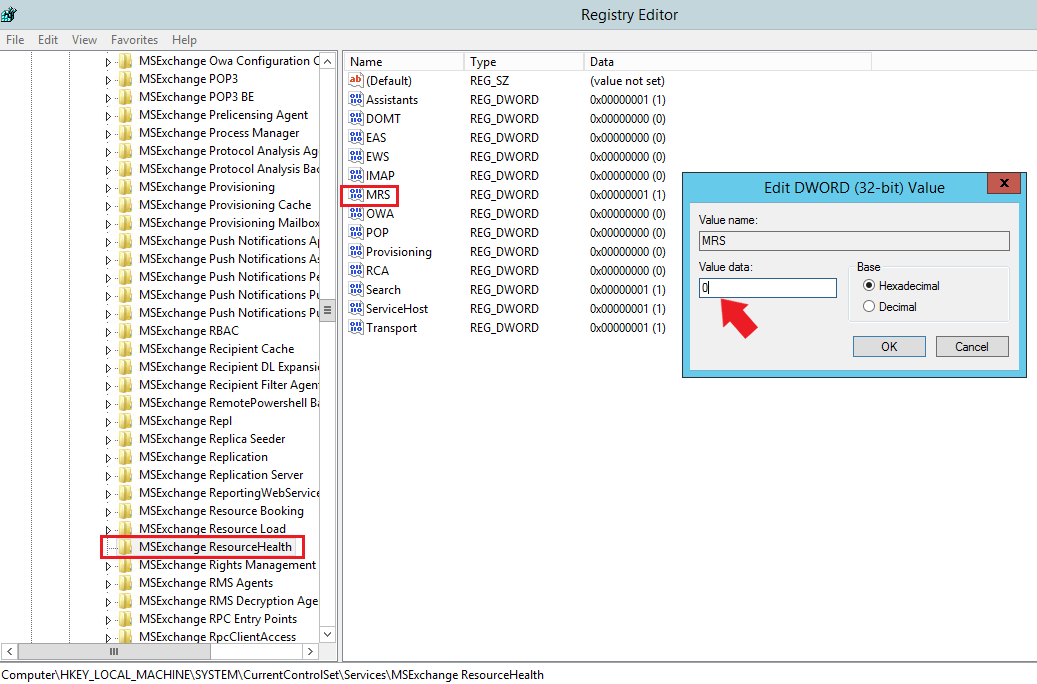The width and height of the screenshot is (1037, 684).
Task: Sort values by the Type column header
Action: tap(524, 62)
